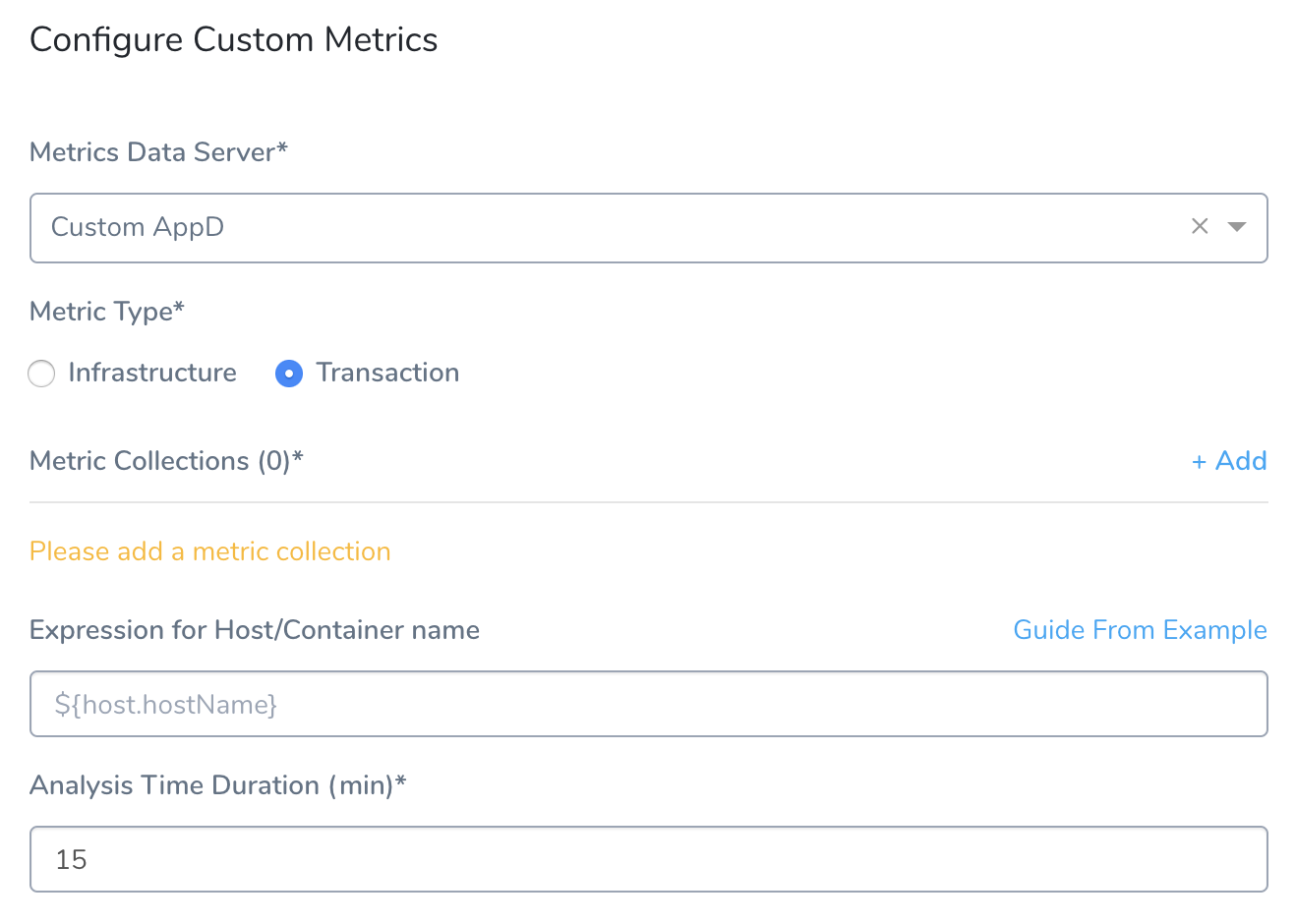
Task: Select the Transaction radio button
Action: pos(289,374)
